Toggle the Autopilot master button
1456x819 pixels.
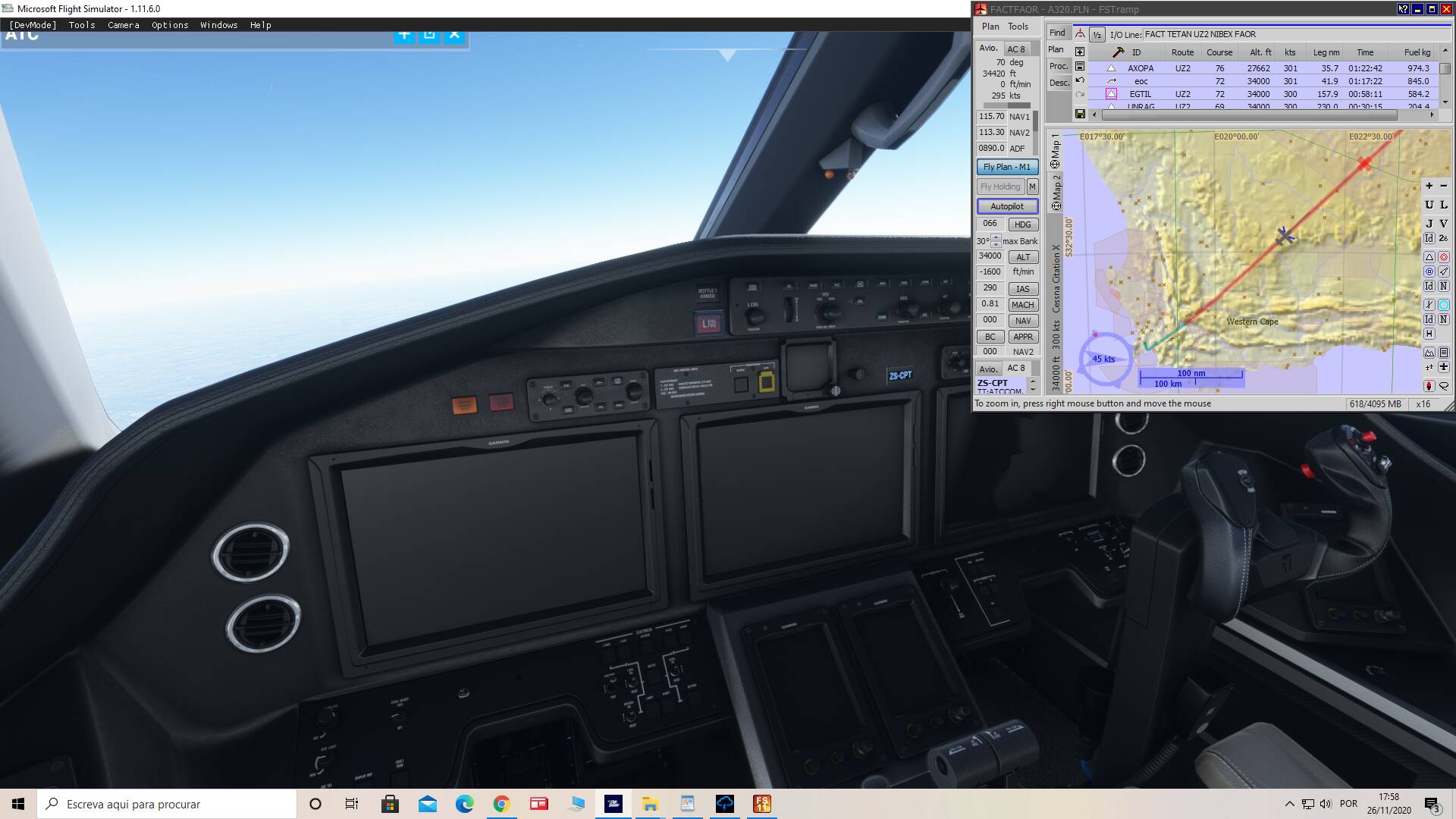1007,206
